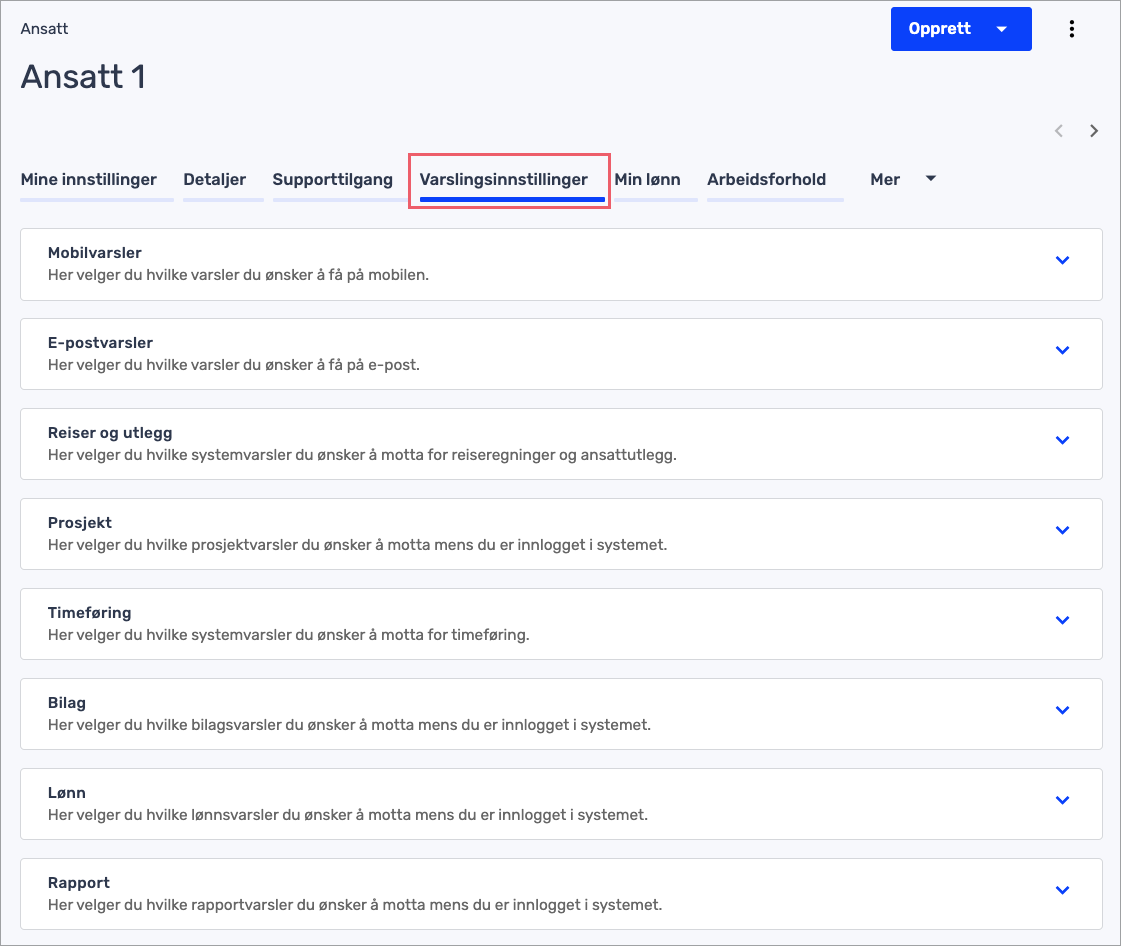Expand the Prosjekt section chevron
This screenshot has height=946, width=1121.
(1062, 531)
